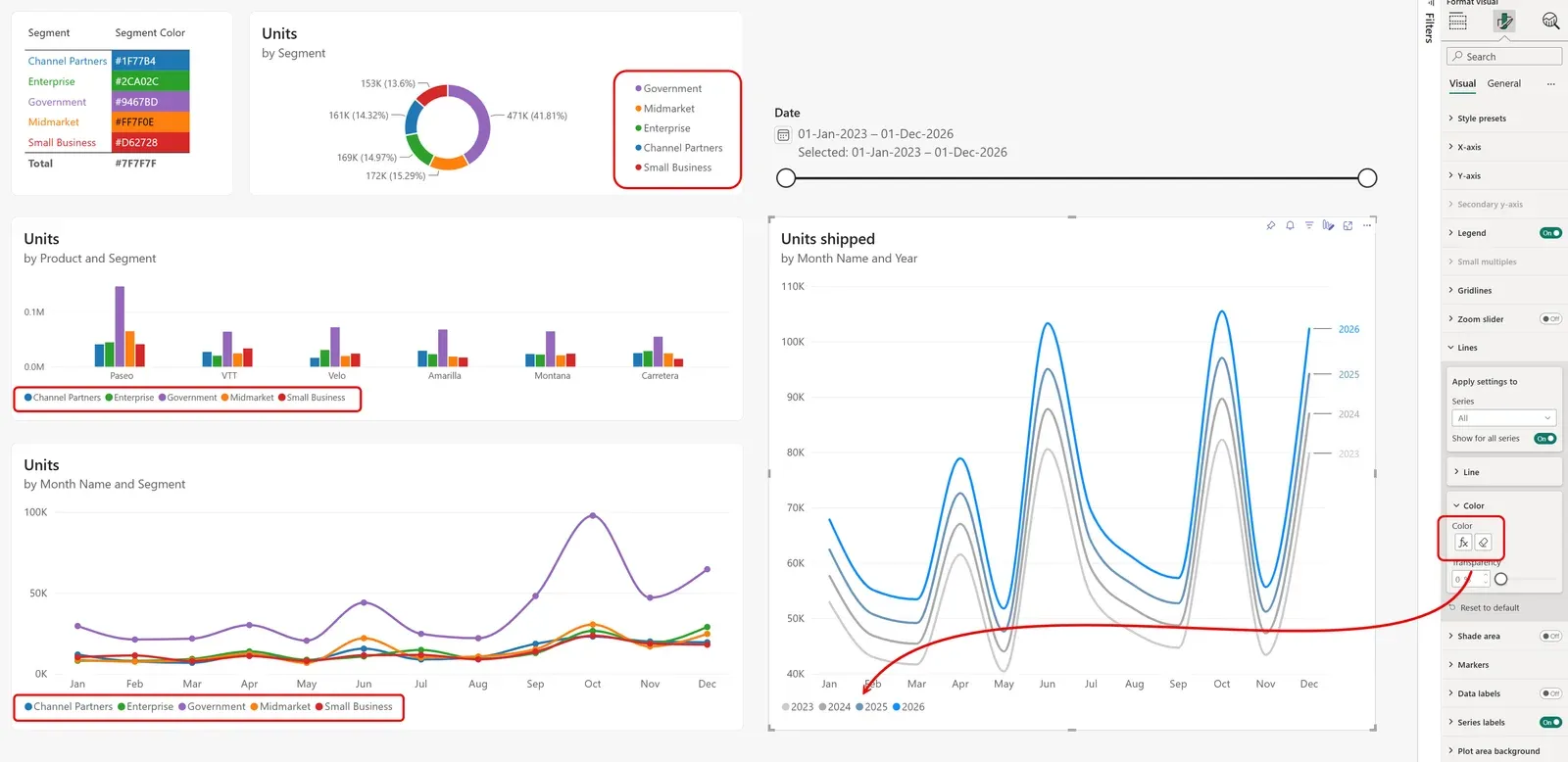Click the #1F77B4 blue color cell

point(150,61)
